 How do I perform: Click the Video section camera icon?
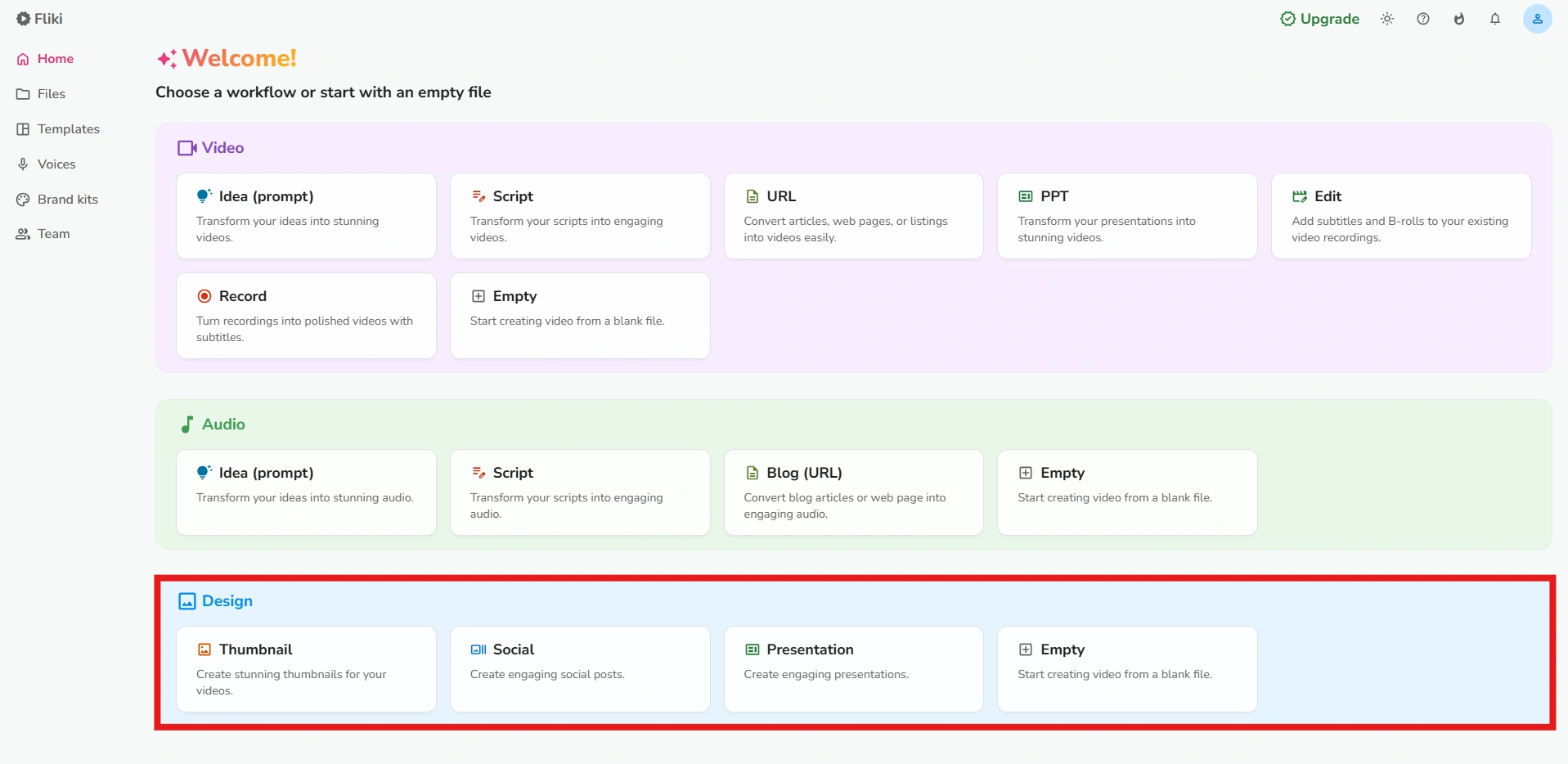pyautogui.click(x=187, y=148)
